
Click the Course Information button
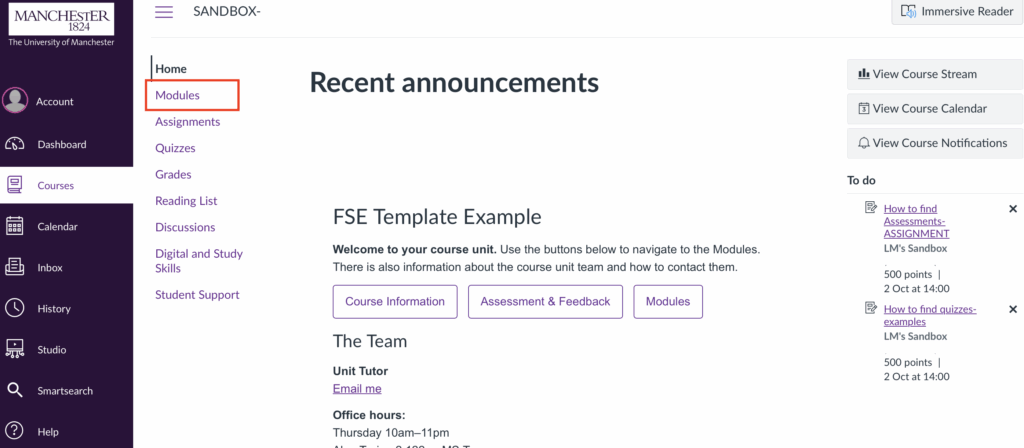395,301
